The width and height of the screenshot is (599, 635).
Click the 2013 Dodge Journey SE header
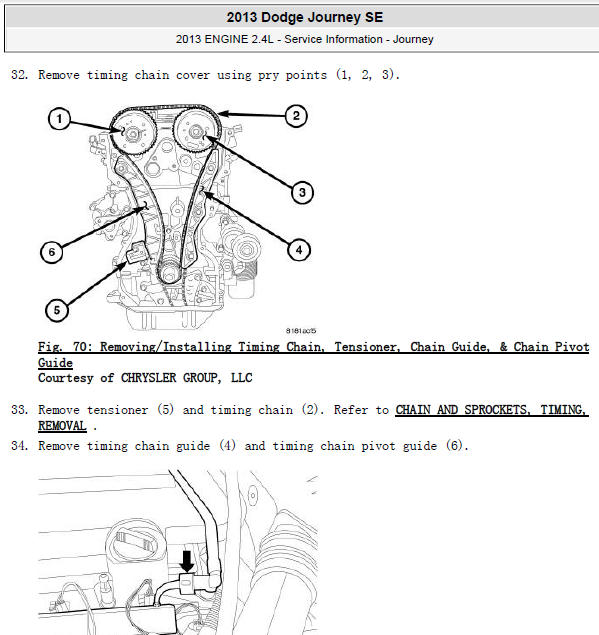[x=305, y=17]
